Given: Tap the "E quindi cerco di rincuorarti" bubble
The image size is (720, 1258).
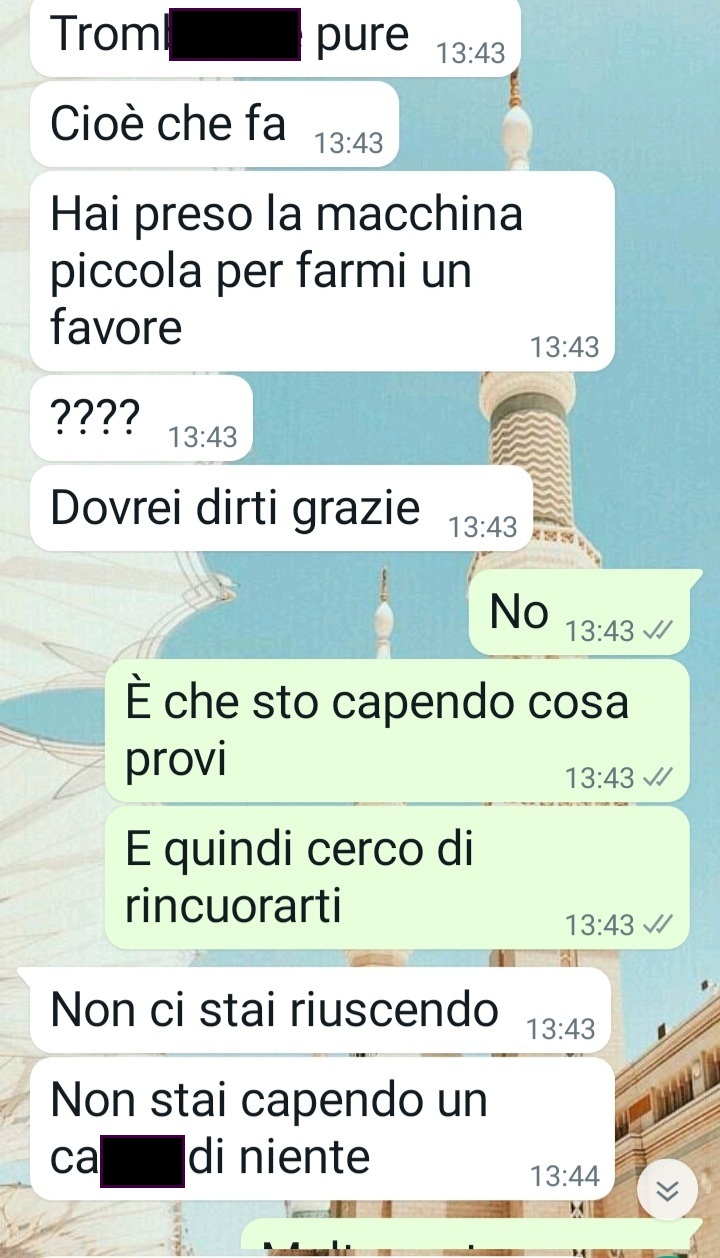Looking at the screenshot, I should coord(397,878).
